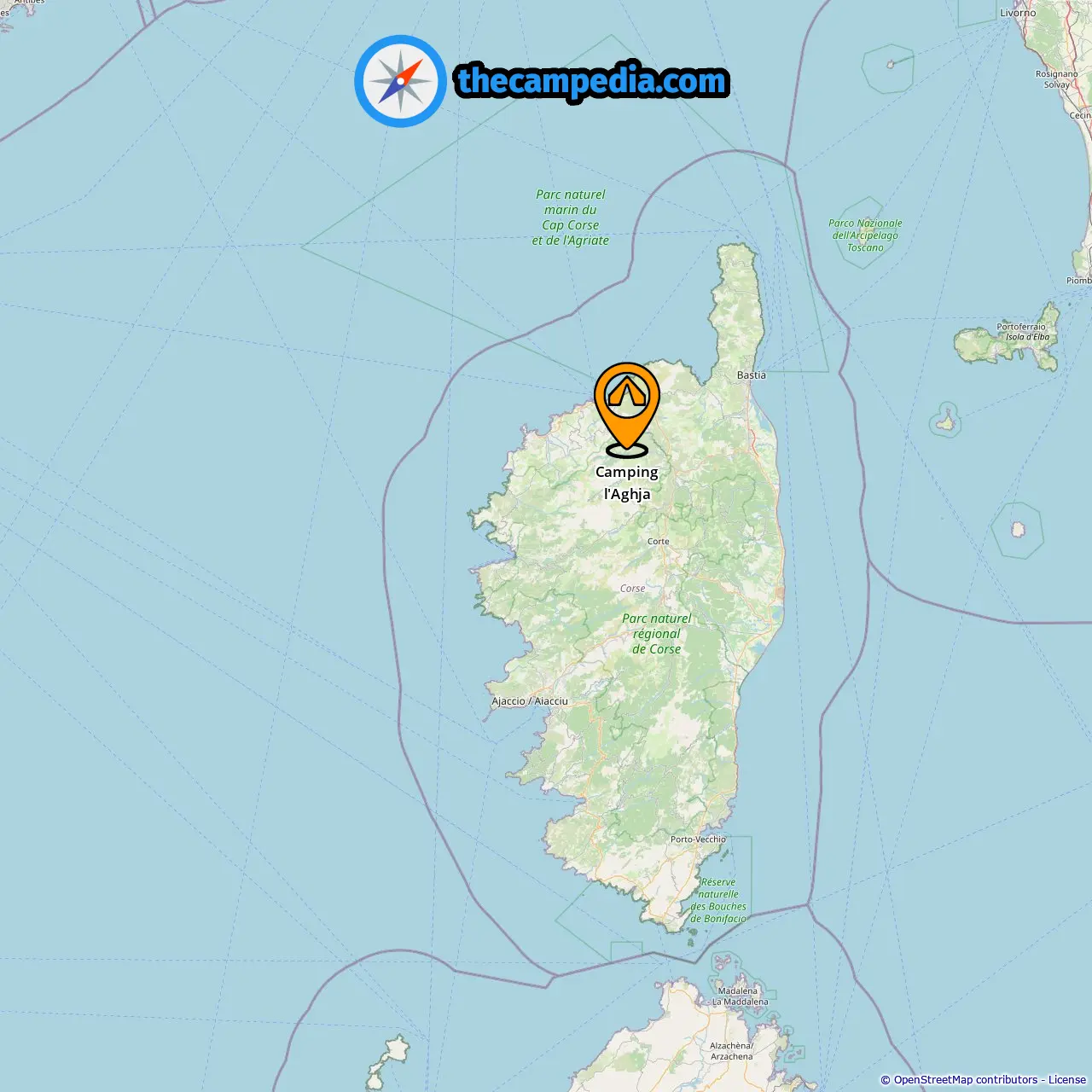The height and width of the screenshot is (1092, 1092).
Task: Click the Bastia city label
Action: click(x=752, y=375)
